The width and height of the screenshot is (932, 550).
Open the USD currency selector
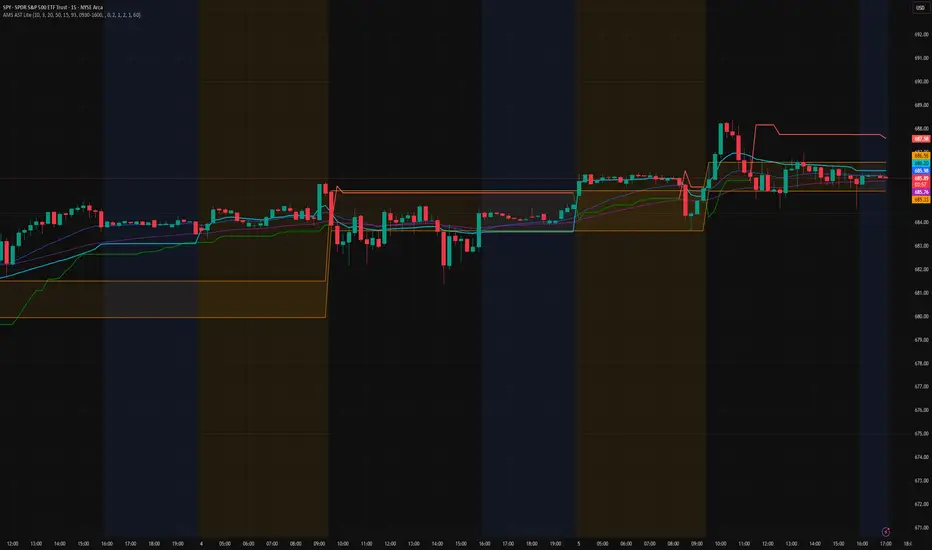click(920, 8)
